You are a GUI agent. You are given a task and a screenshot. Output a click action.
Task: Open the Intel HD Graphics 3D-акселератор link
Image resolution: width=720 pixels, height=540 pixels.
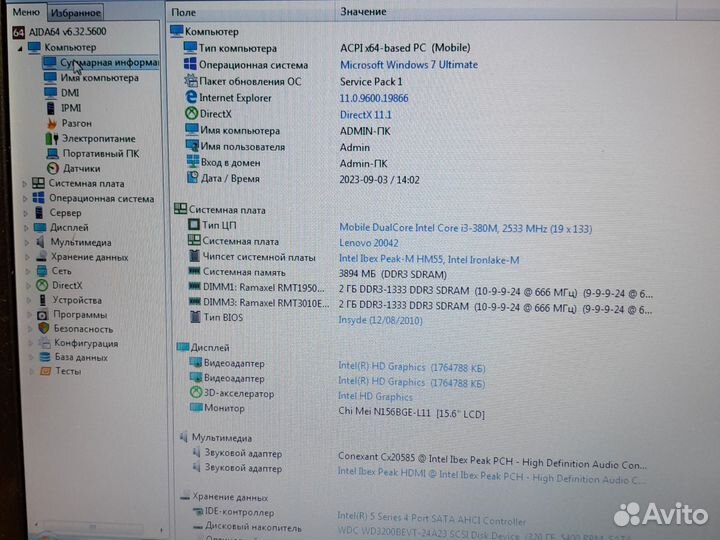[375, 396]
